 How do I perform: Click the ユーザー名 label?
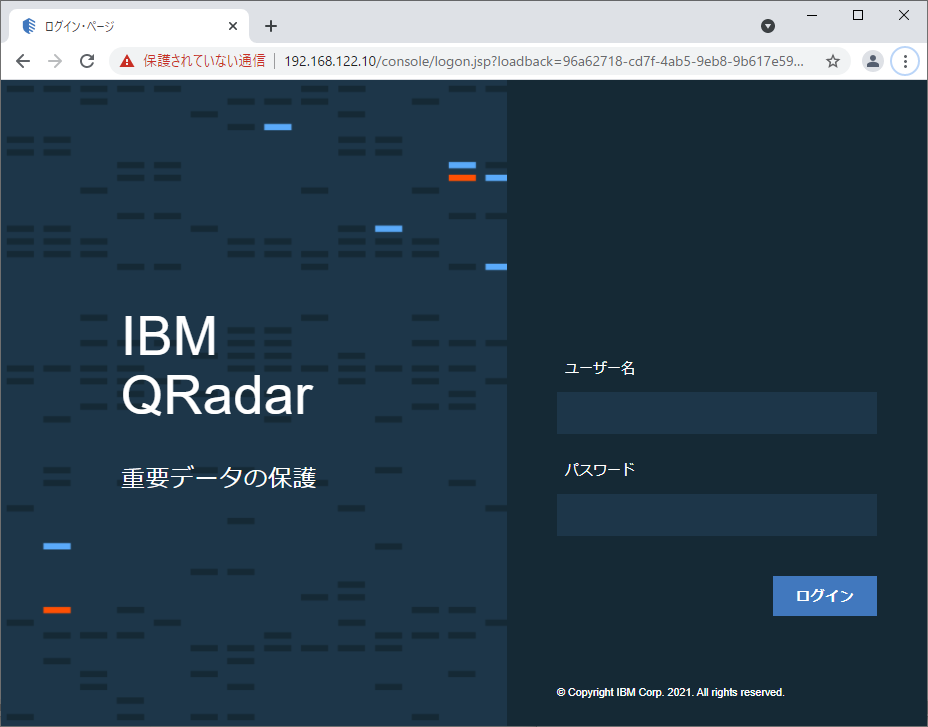[600, 368]
